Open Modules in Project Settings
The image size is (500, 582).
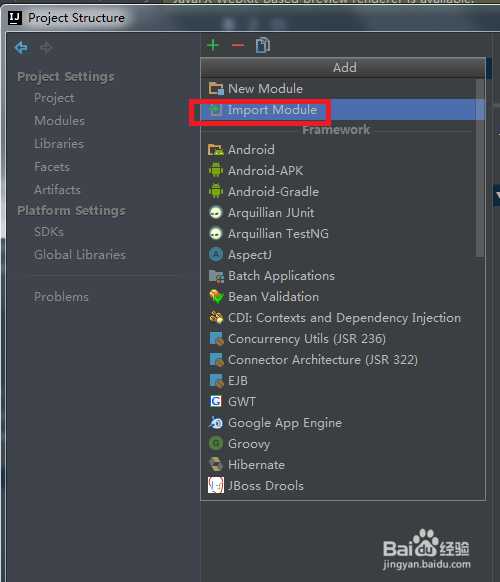click(59, 121)
